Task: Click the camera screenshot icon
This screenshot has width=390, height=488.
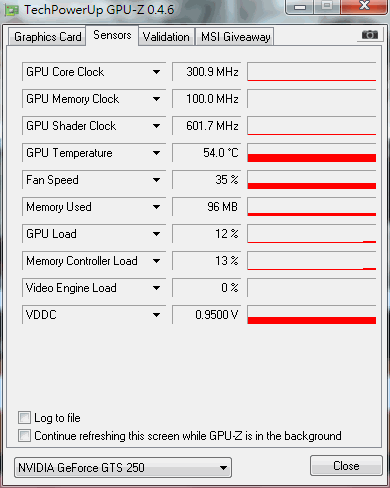Action: pyautogui.click(x=370, y=34)
